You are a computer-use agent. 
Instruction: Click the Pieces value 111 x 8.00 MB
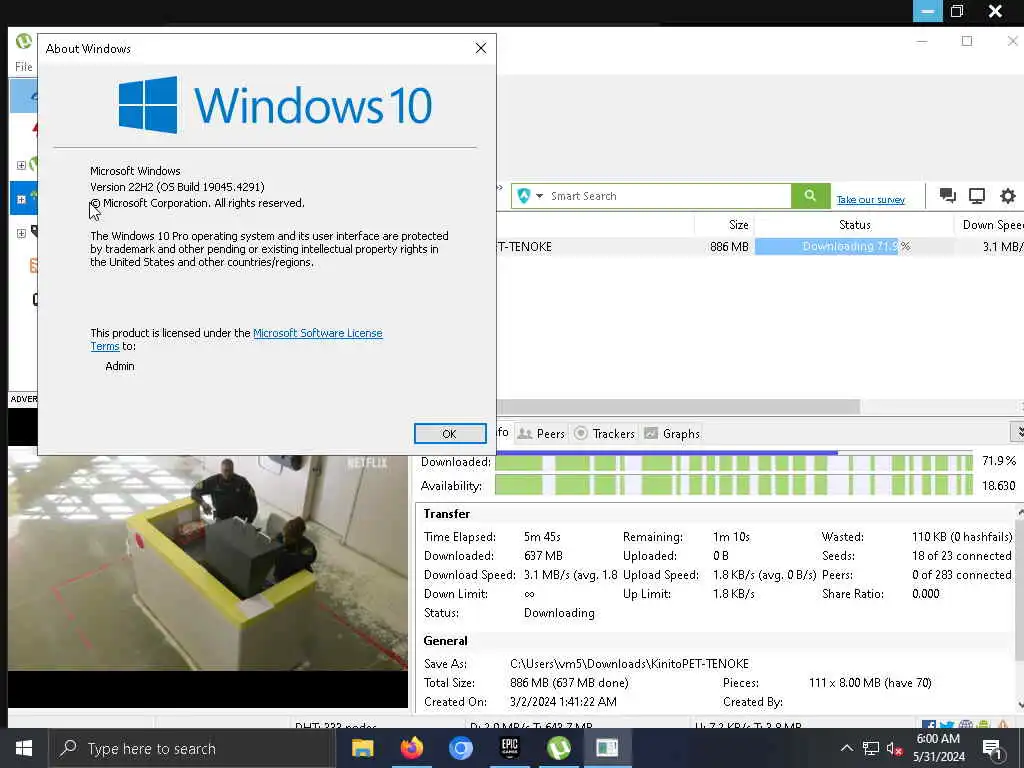tap(870, 682)
